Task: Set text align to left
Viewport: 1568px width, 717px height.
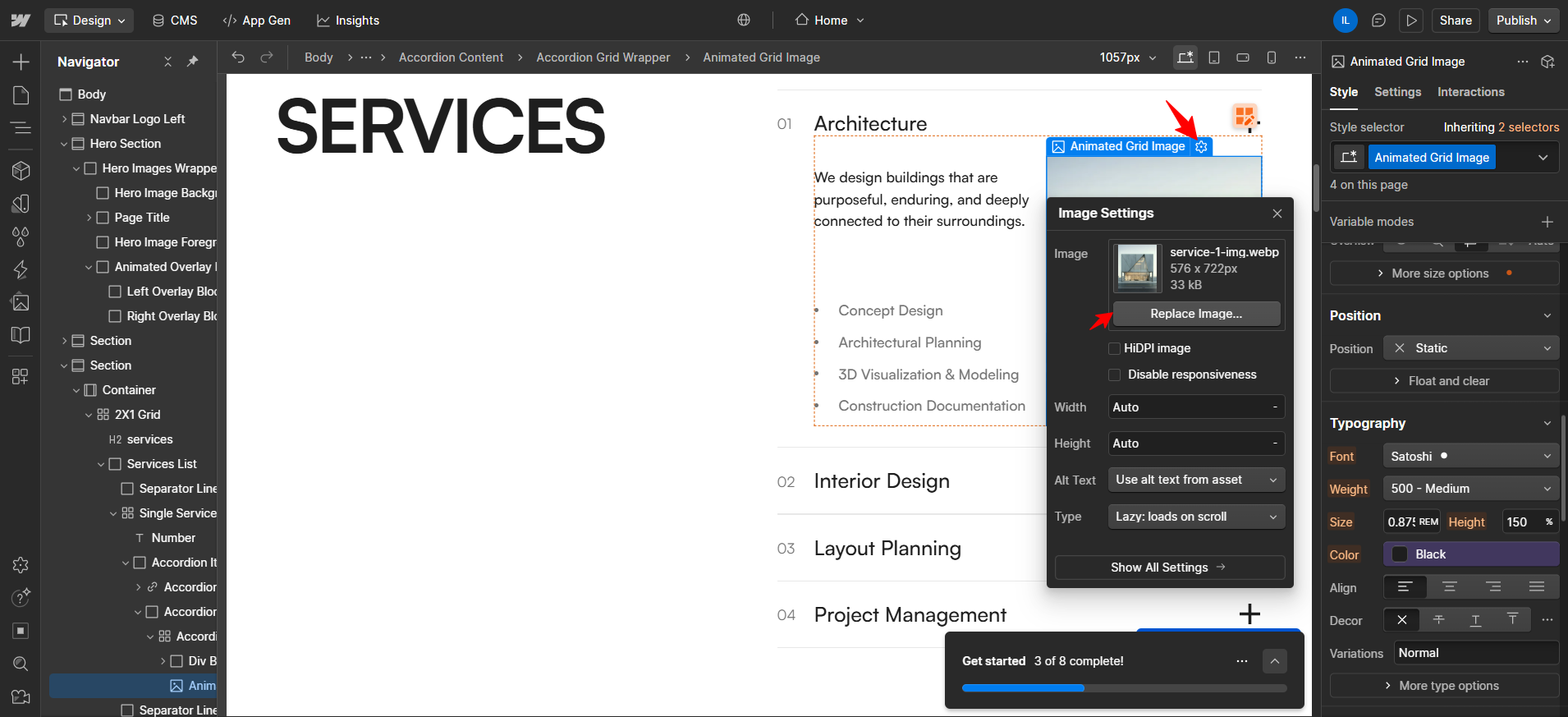Action: point(1405,587)
